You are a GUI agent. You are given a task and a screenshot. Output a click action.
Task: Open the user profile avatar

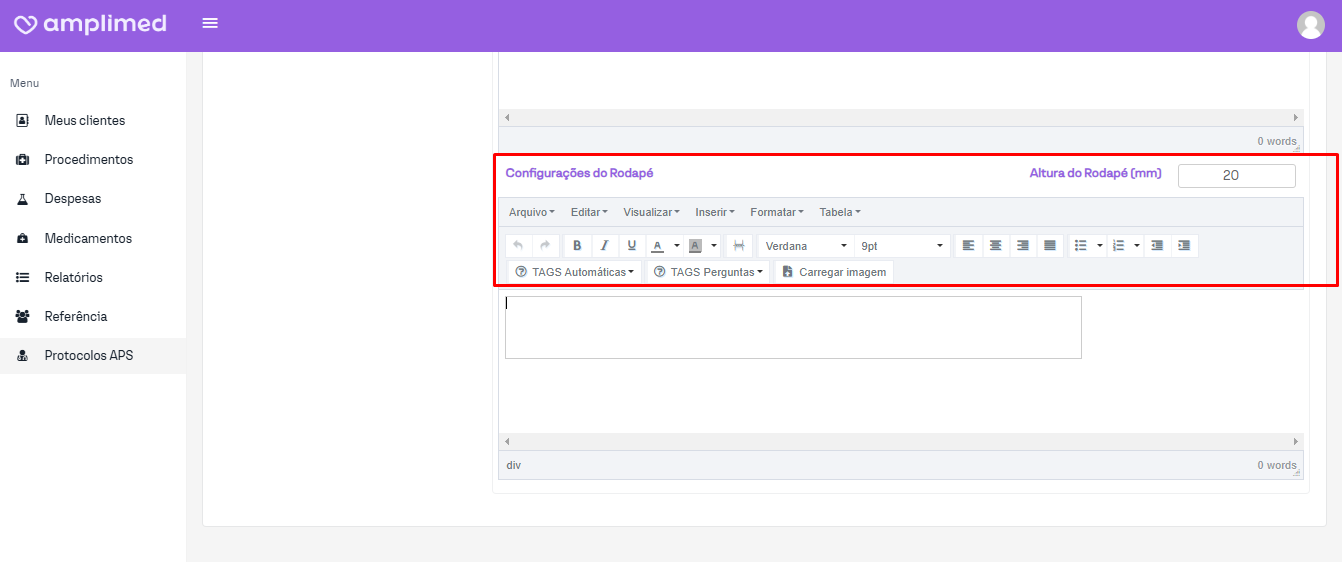(1310, 25)
